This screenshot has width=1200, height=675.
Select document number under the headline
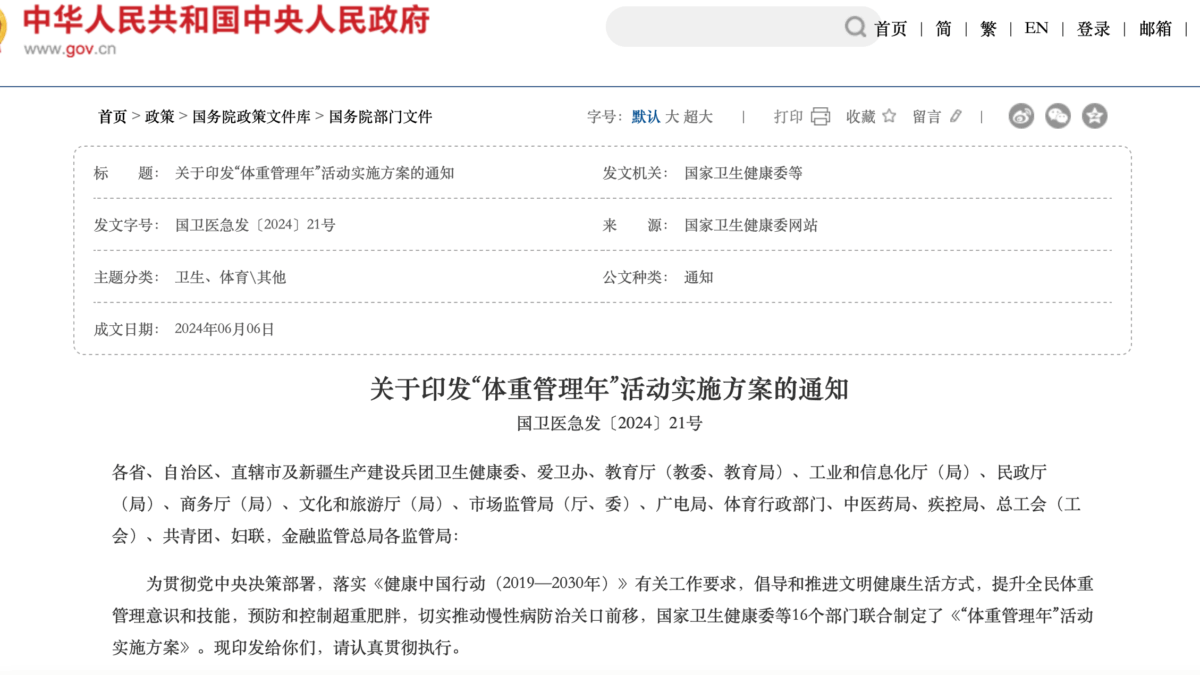click(610, 423)
